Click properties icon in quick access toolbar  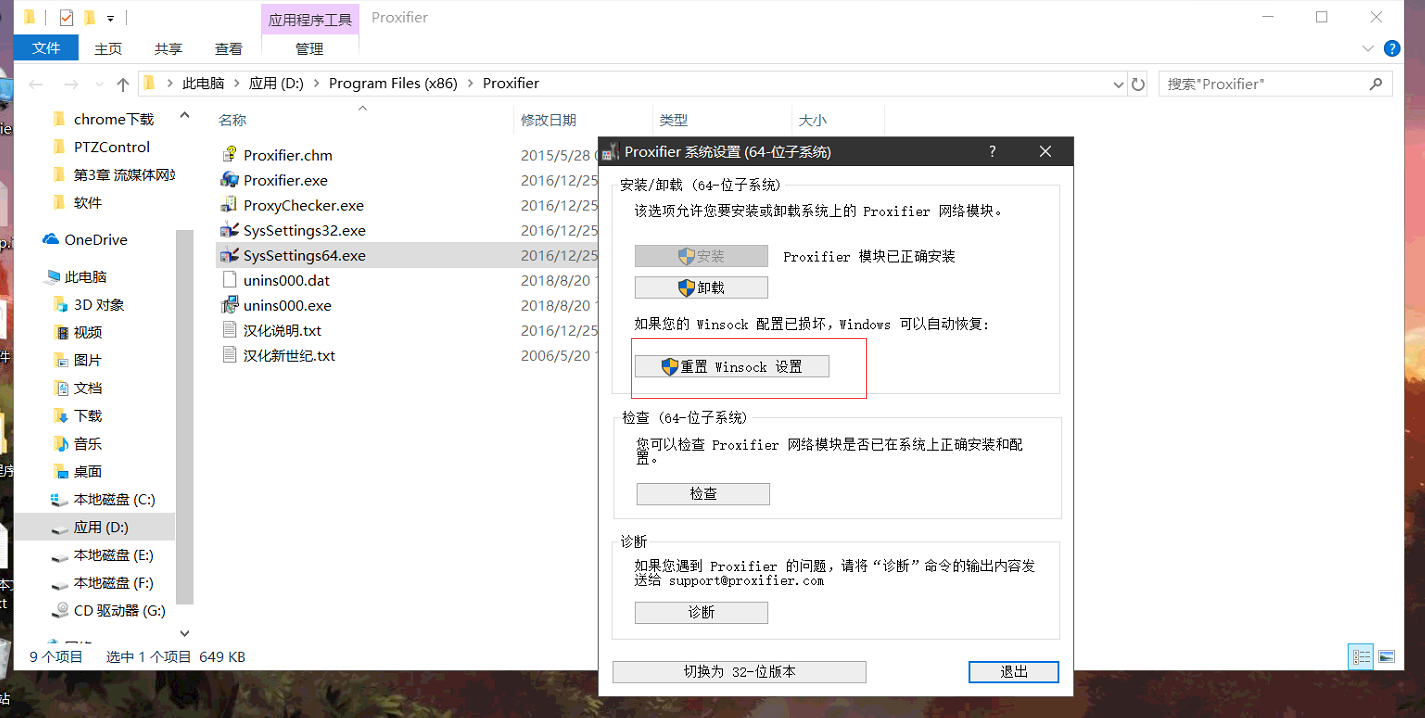pos(66,17)
